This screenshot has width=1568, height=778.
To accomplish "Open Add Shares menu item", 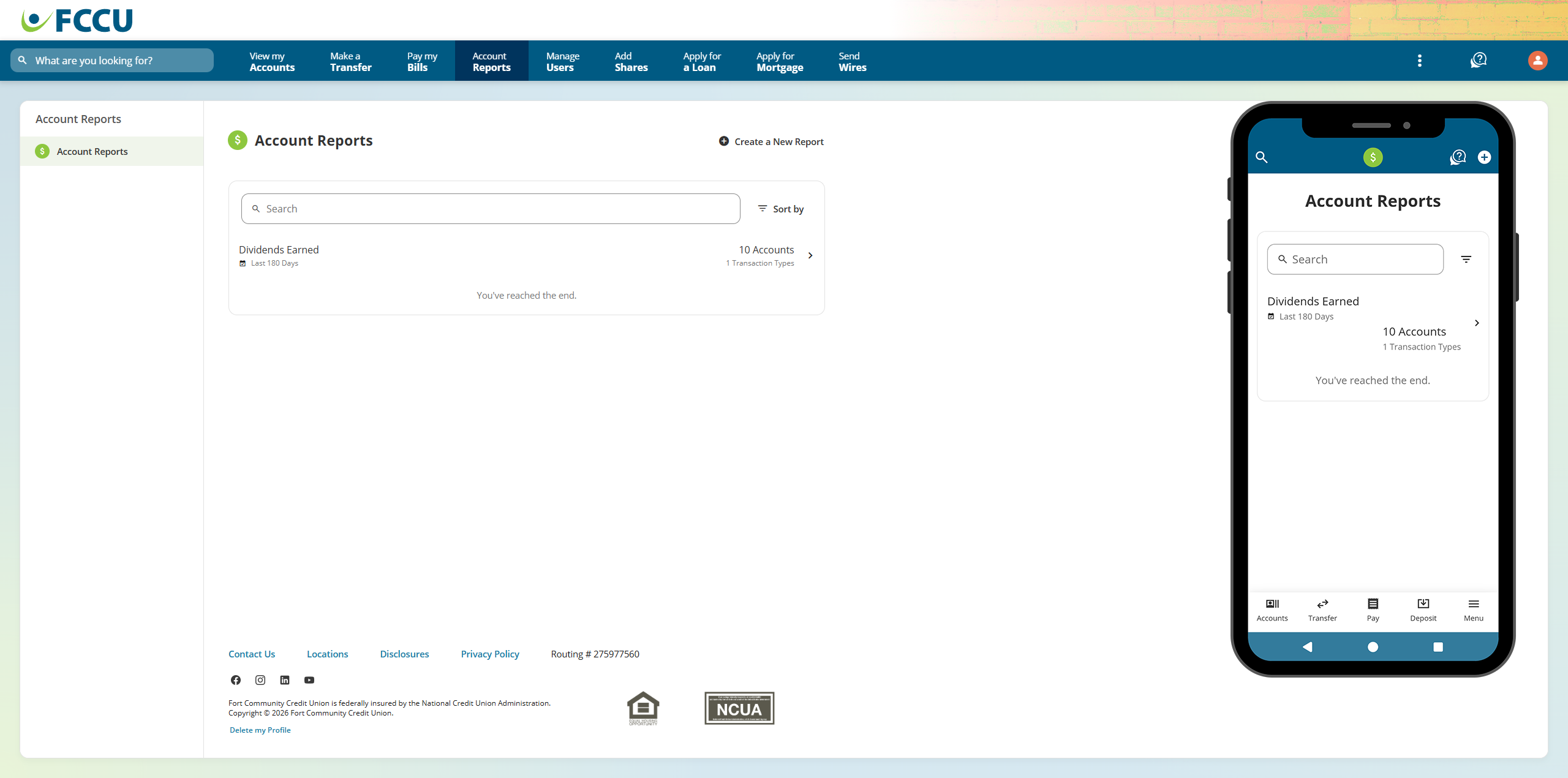I will pyautogui.click(x=631, y=61).
